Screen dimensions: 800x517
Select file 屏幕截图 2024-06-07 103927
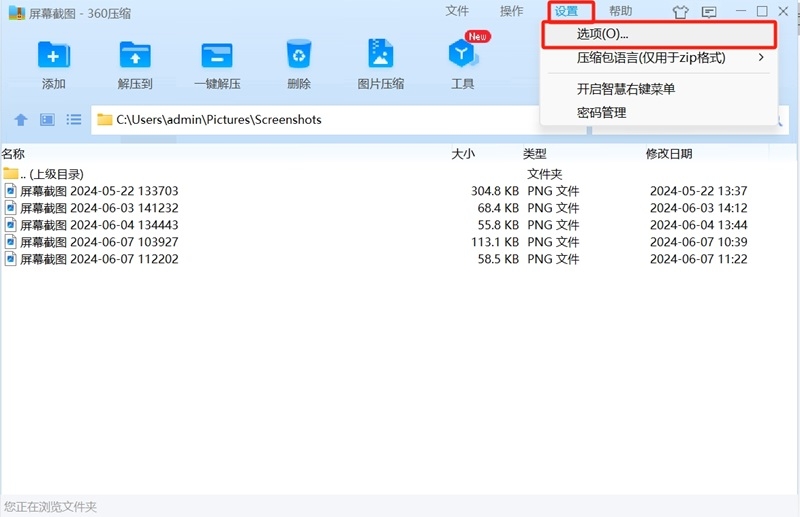tap(99, 242)
